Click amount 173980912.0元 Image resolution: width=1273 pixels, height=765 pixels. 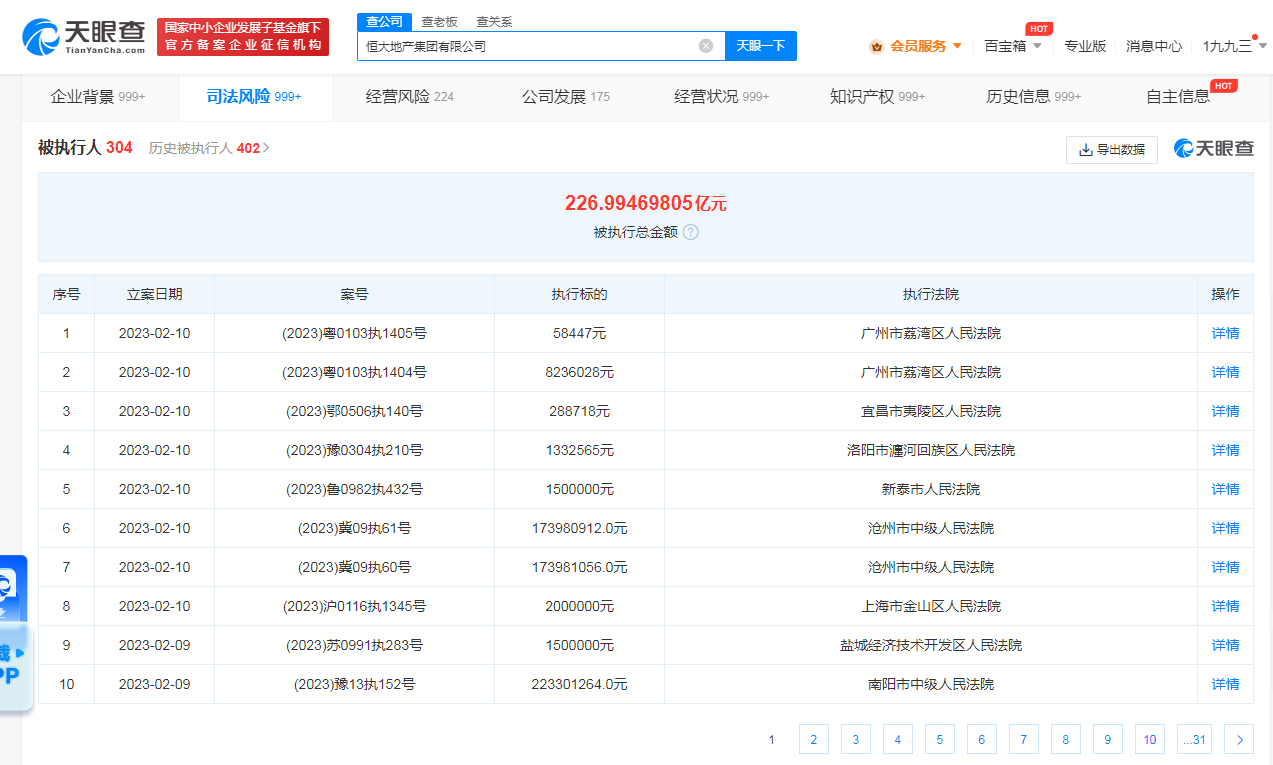(x=580, y=528)
